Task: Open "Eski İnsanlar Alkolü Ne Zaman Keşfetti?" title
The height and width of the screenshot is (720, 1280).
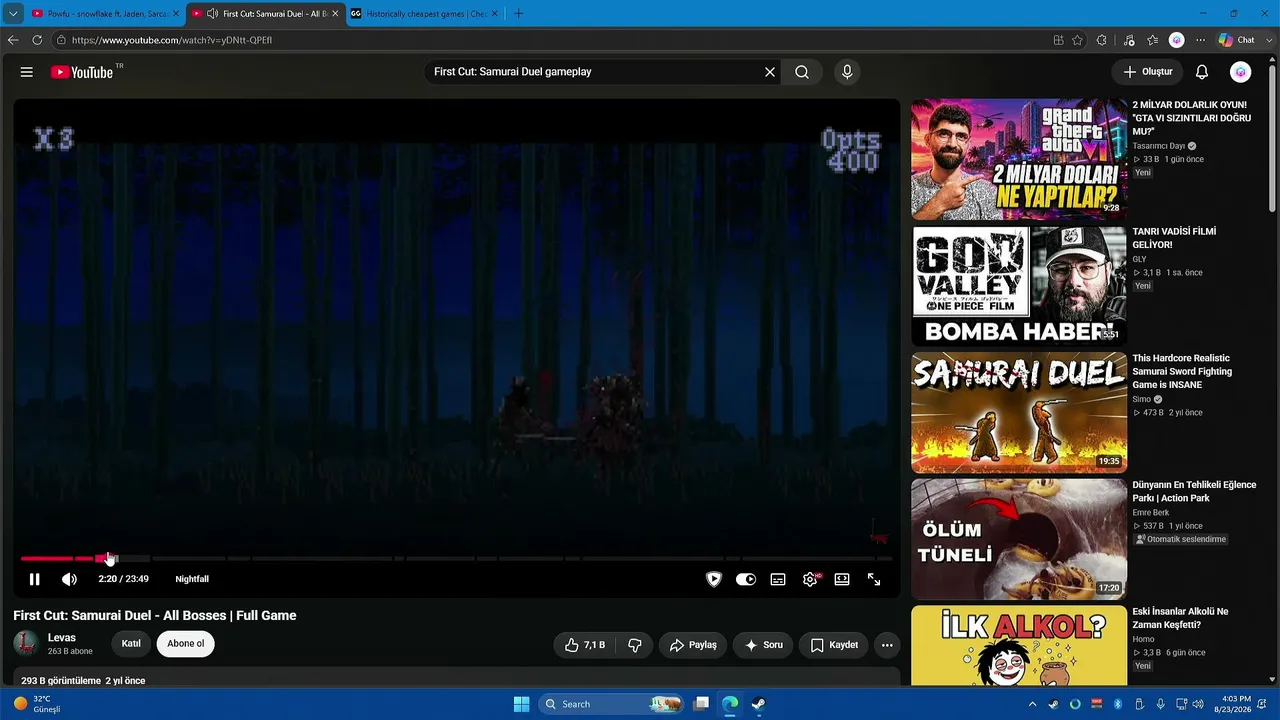Action: (1180, 618)
